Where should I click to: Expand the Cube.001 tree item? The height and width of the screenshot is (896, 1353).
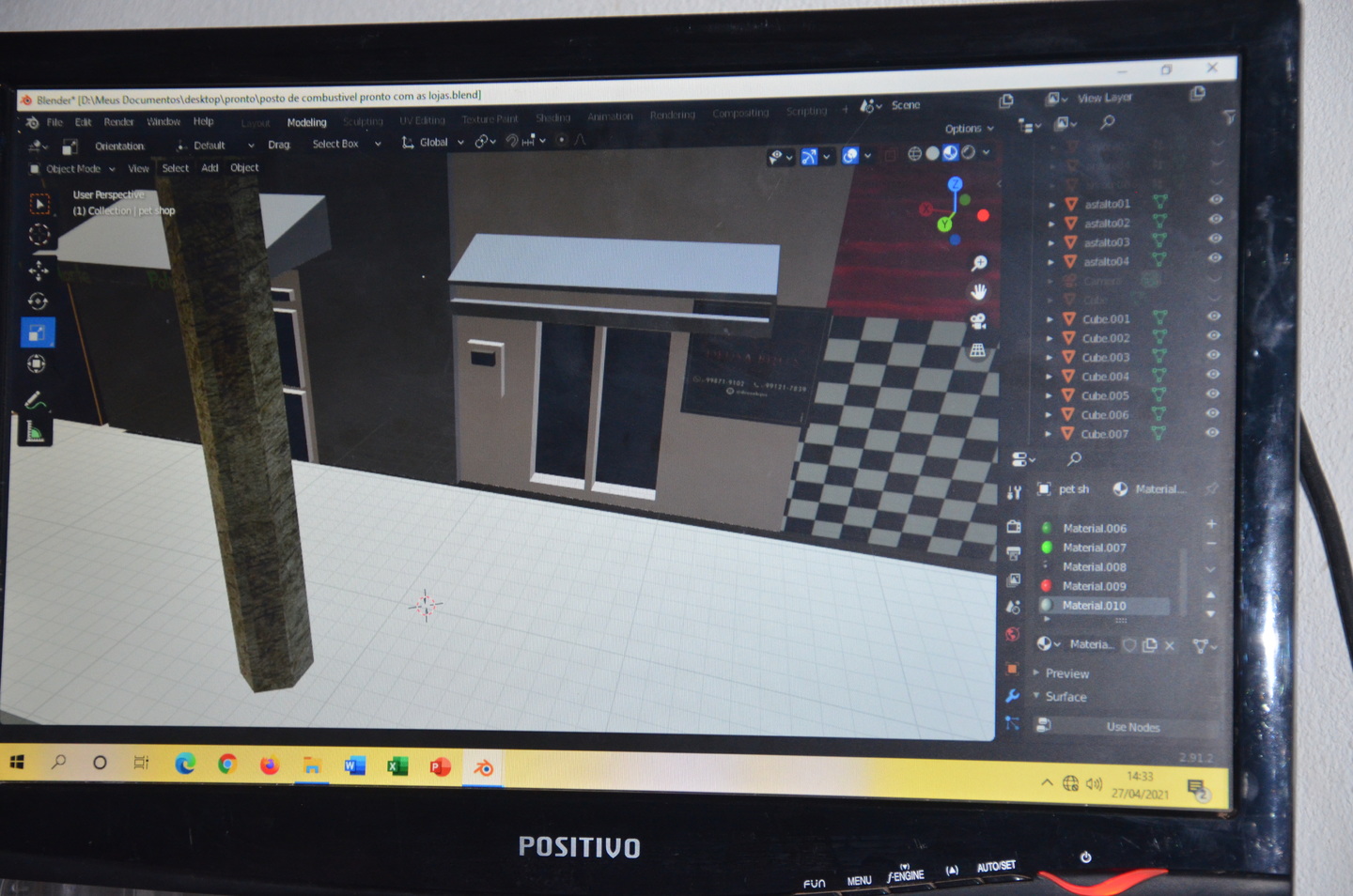click(x=1050, y=319)
